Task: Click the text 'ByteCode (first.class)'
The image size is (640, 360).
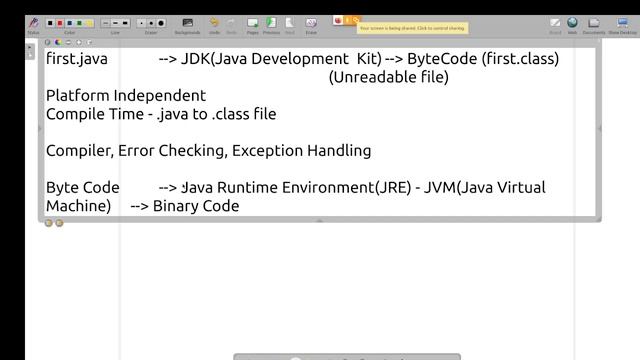Action: pyautogui.click(x=483, y=59)
